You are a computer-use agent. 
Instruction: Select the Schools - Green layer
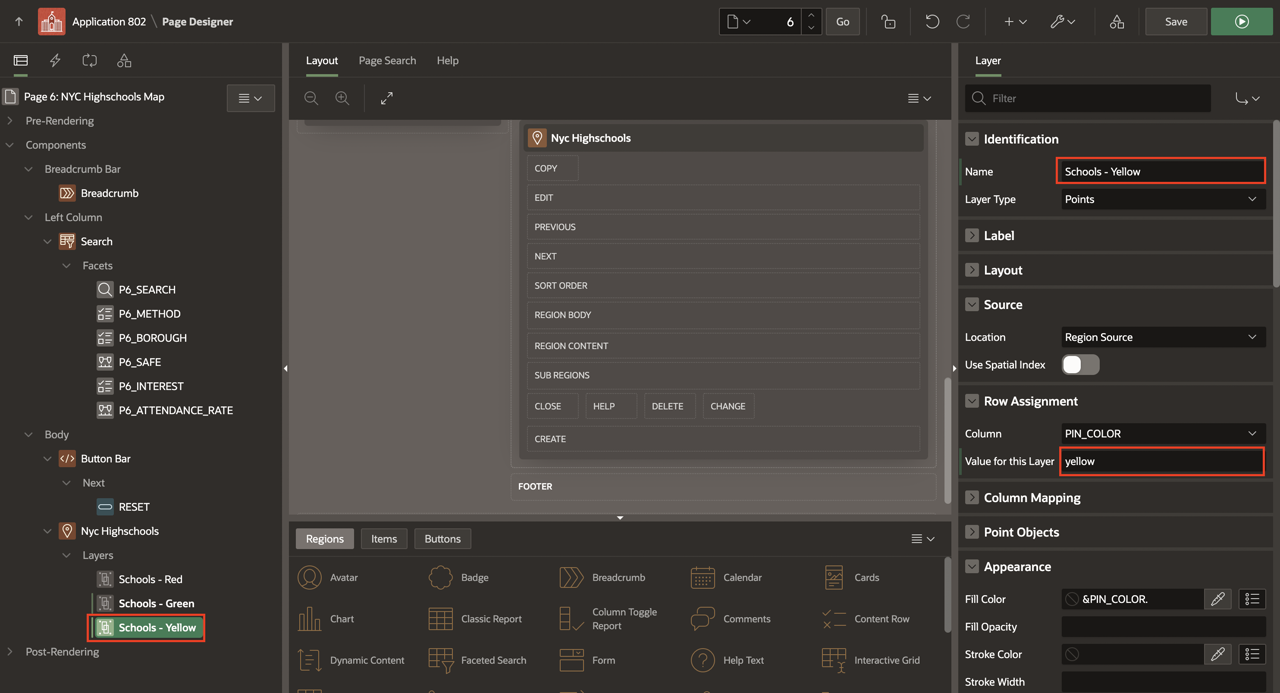(156, 603)
